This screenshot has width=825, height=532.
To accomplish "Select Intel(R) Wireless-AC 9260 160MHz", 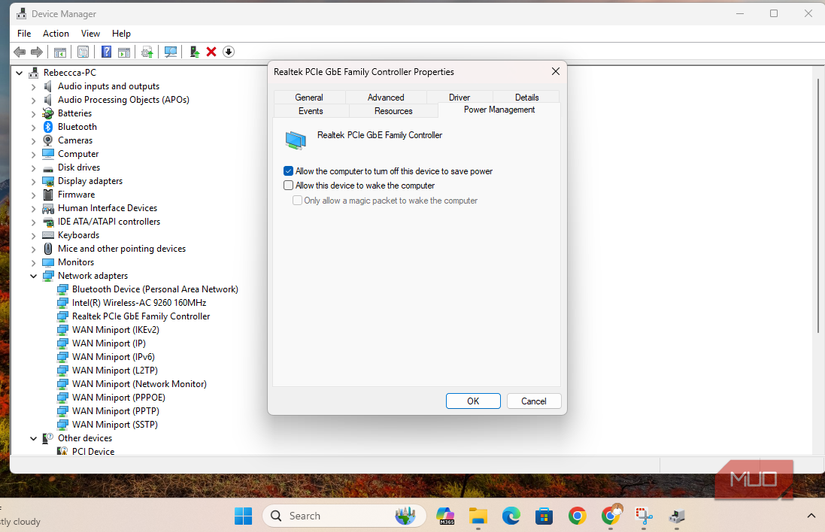I will pyautogui.click(x=139, y=303).
